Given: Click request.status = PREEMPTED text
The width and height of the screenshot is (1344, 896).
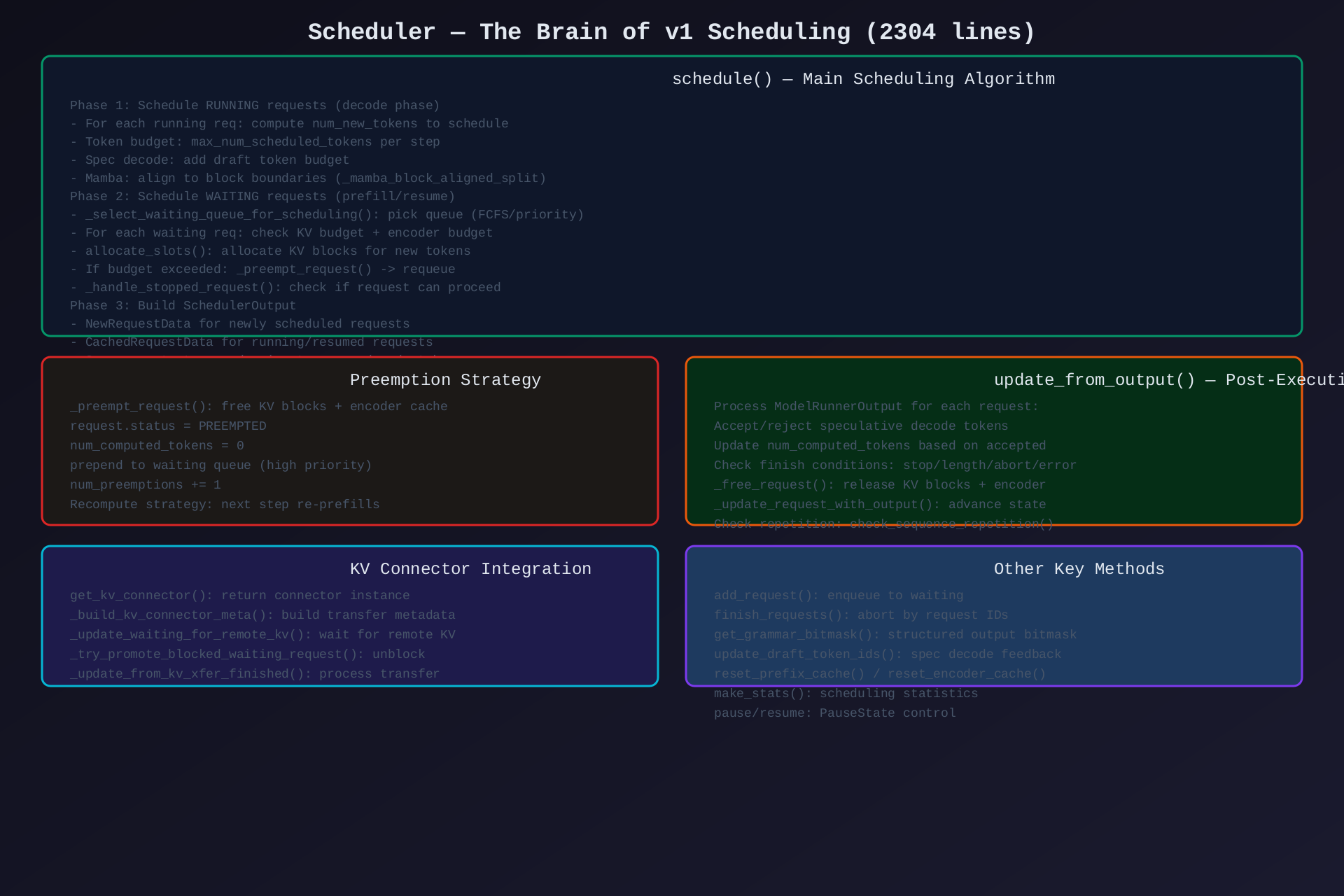Looking at the screenshot, I should 168,426.
